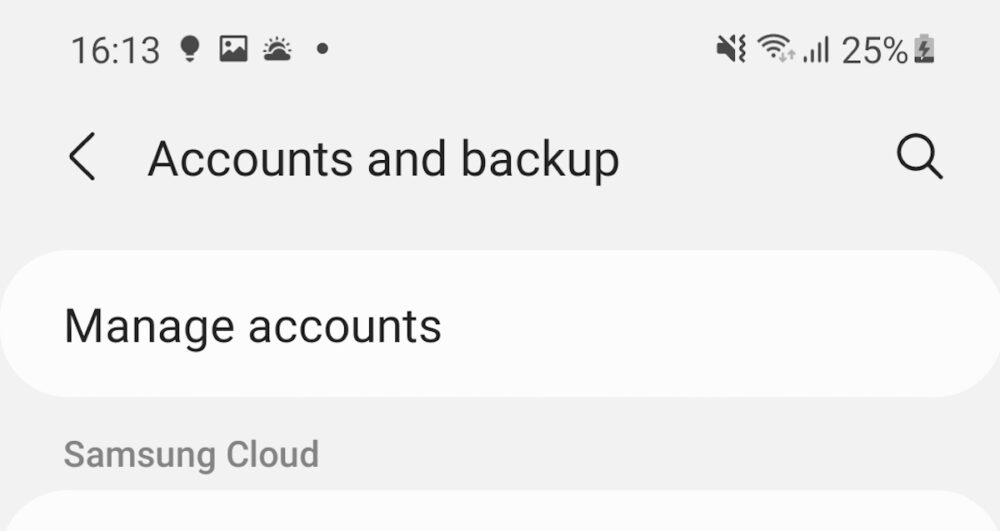This screenshot has height=531, width=1000.
Task: Tap the Samsung Cloud section header
Action: (x=191, y=454)
